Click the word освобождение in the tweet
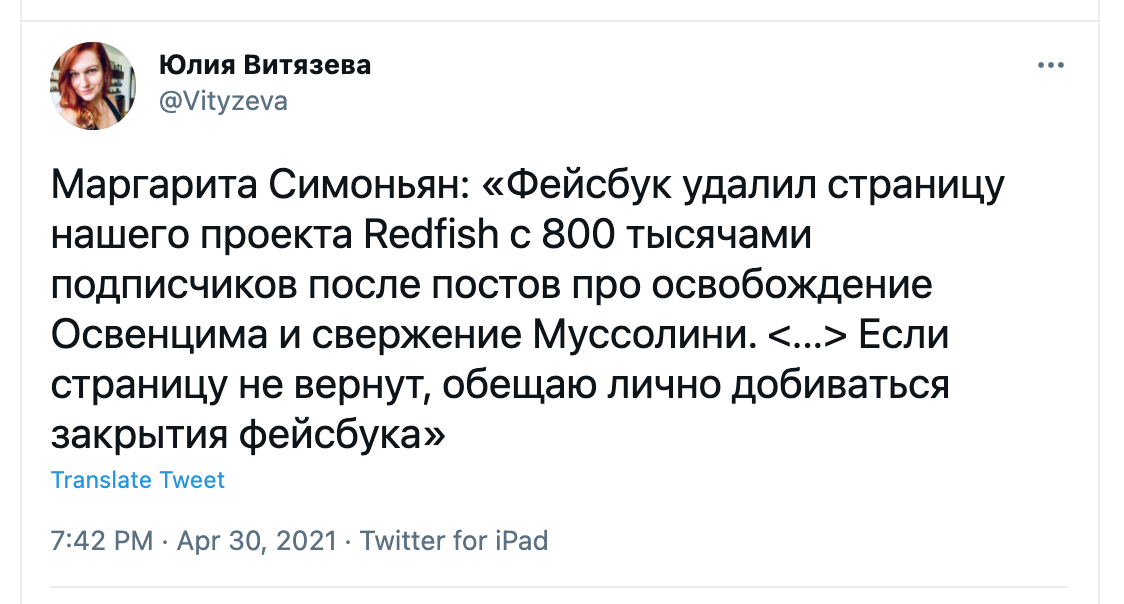Image resolution: width=1124 pixels, height=604 pixels. (792, 284)
